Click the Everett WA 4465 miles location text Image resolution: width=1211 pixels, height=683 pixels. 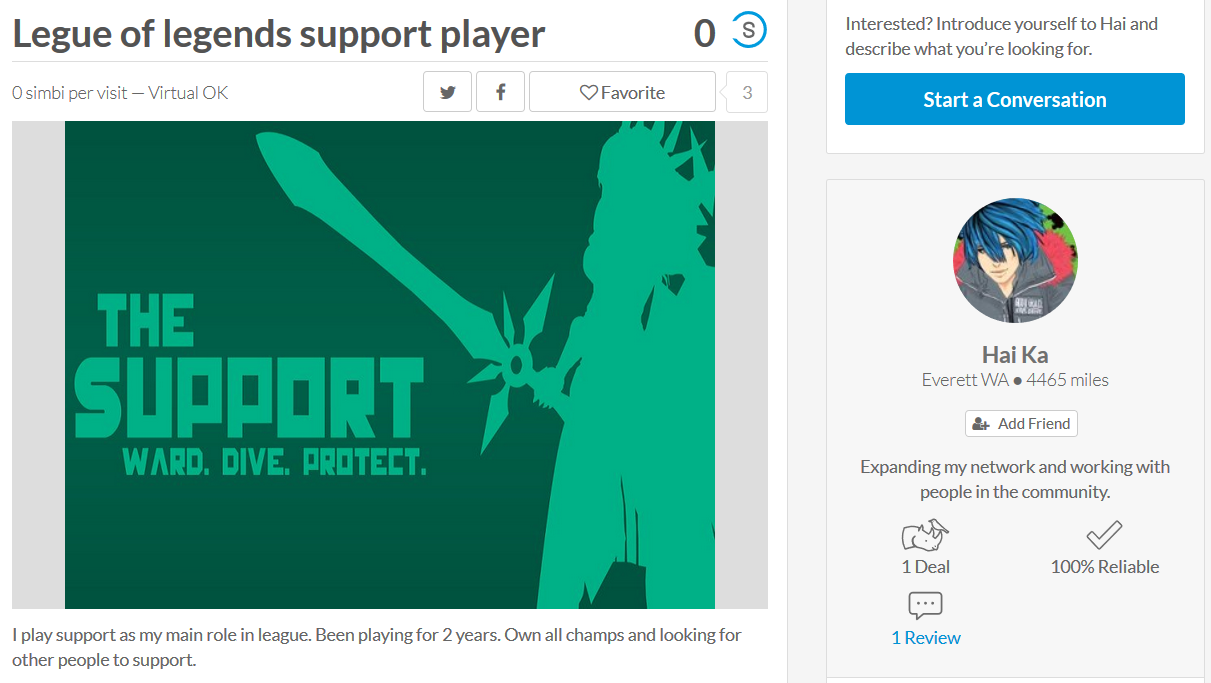[x=1015, y=380]
